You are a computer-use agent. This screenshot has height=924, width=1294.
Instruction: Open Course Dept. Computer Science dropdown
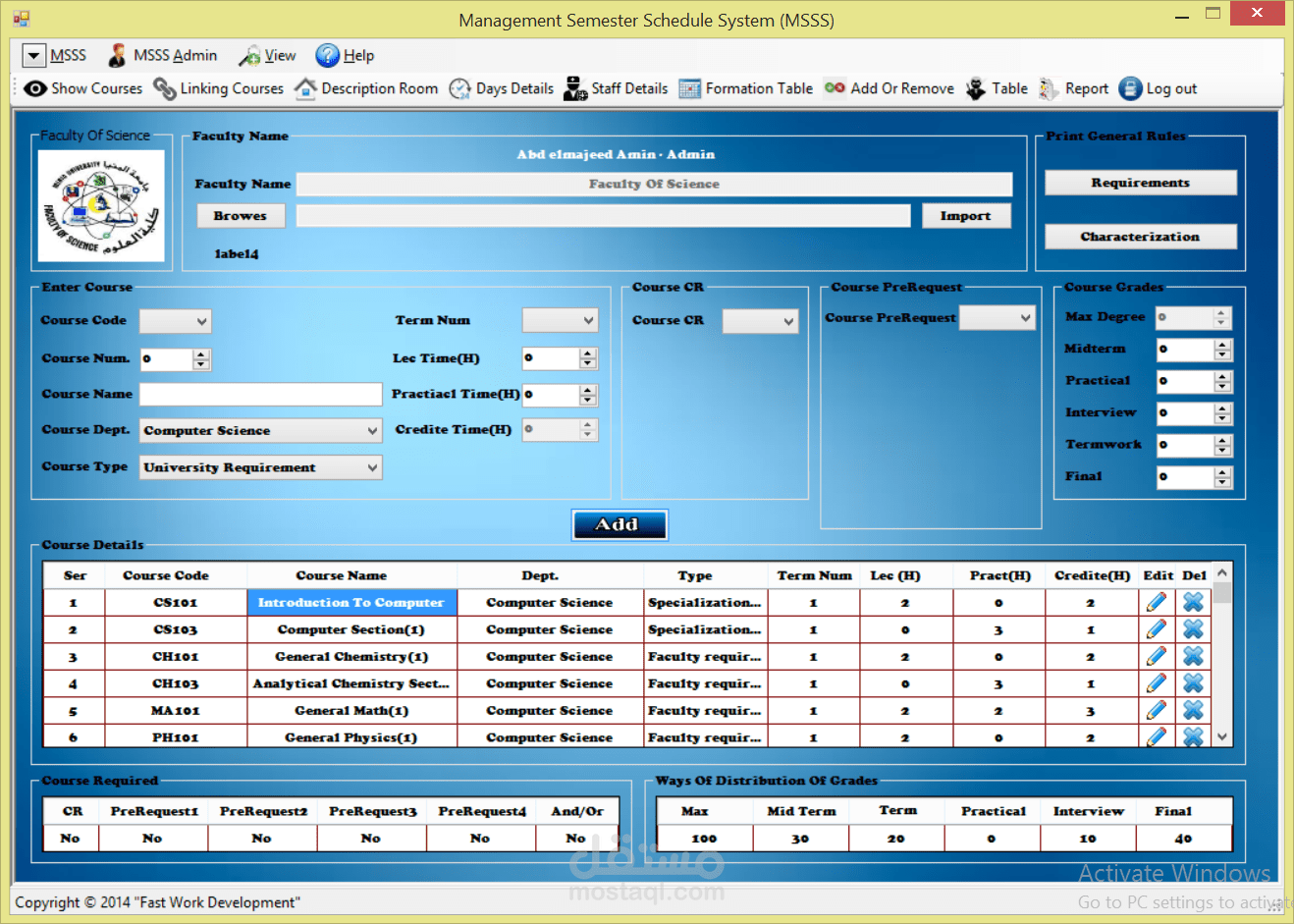pos(261,430)
